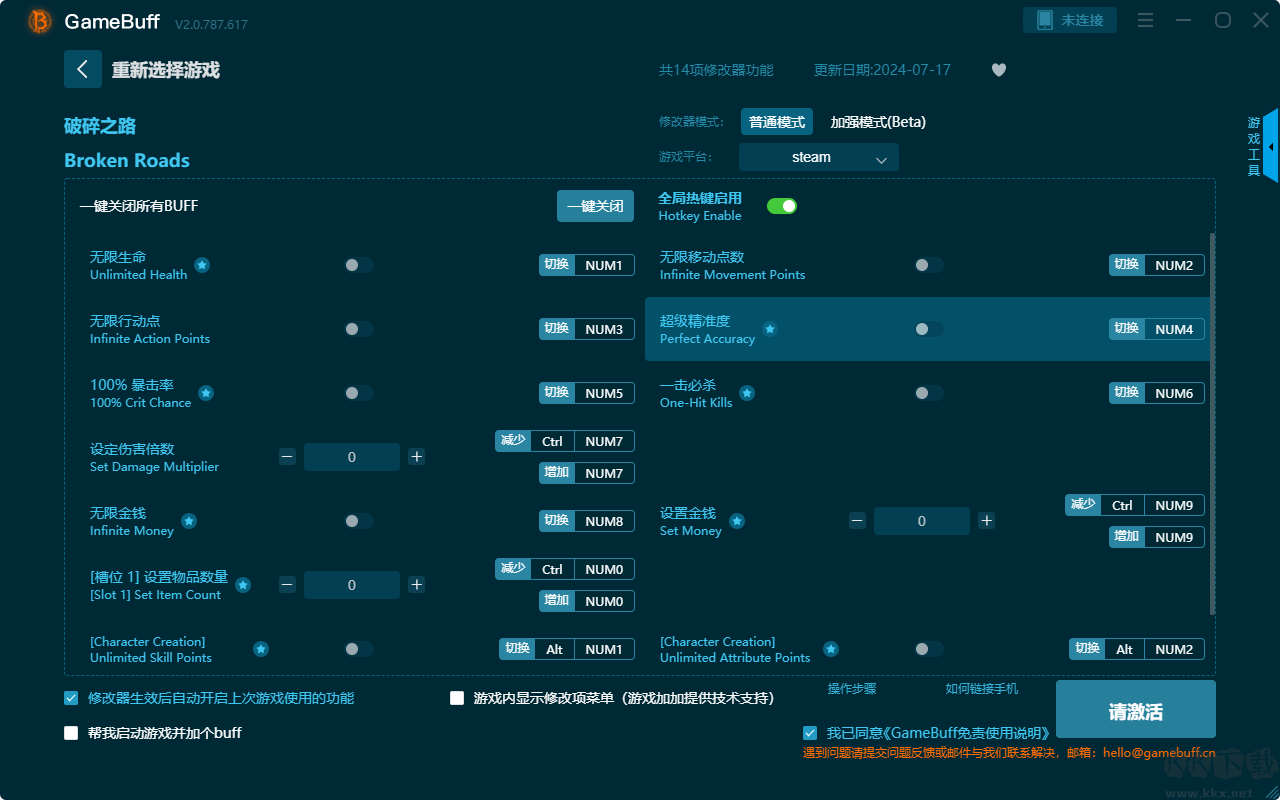Open GameBuff免责使用说明 link
Image resolution: width=1280 pixels, height=800 pixels.
tap(969, 733)
